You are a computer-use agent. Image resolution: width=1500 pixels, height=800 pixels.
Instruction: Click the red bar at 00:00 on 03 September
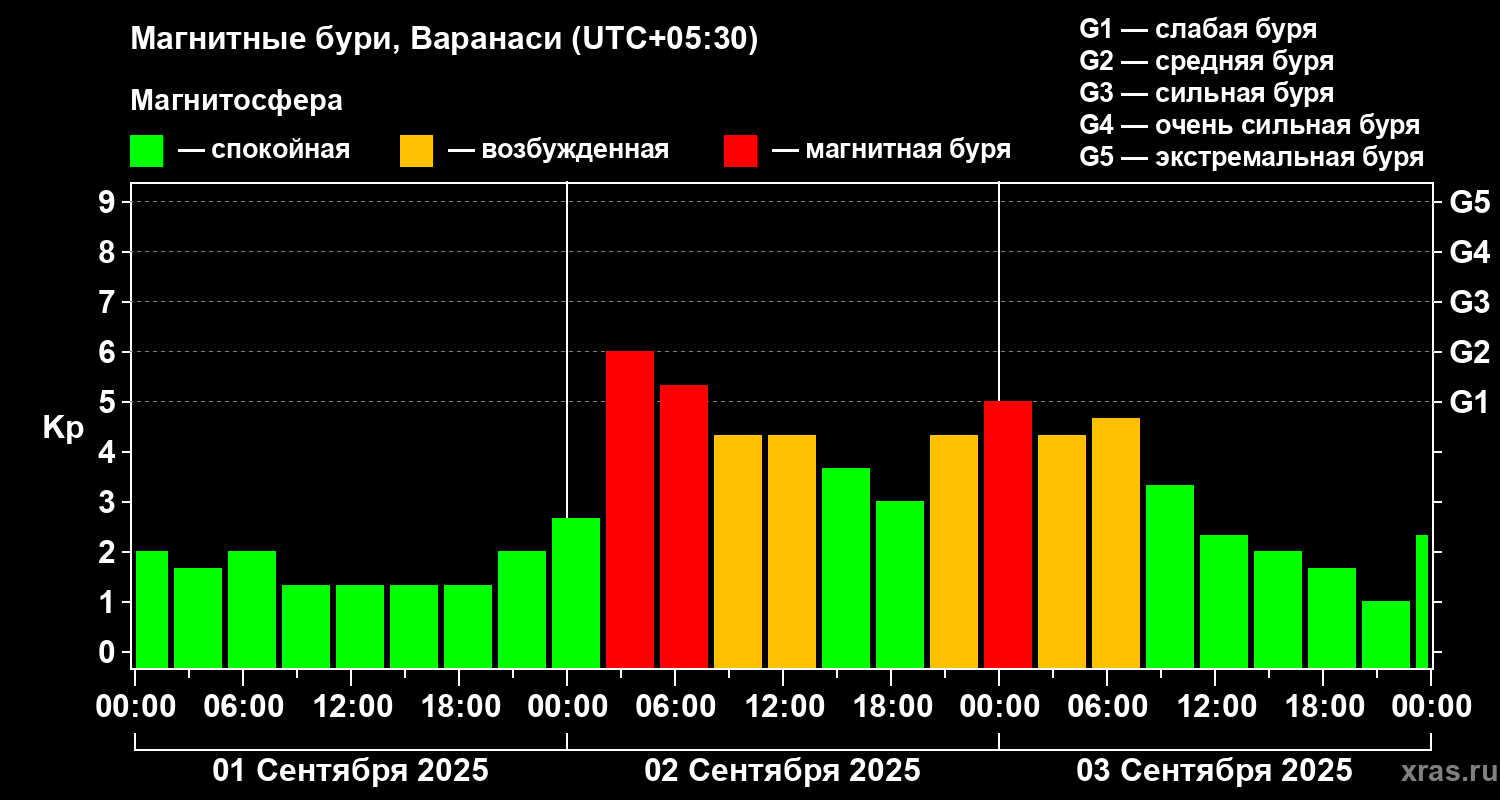(1008, 534)
